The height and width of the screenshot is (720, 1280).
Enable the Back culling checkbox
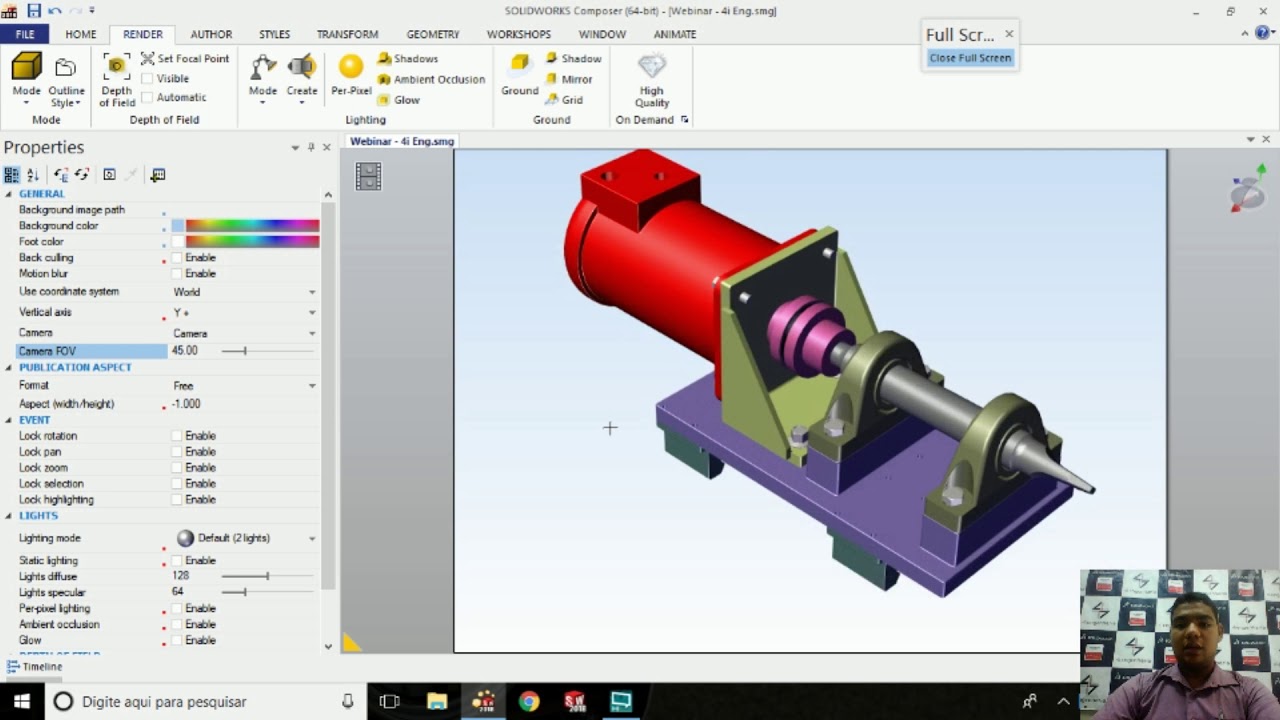(177, 258)
